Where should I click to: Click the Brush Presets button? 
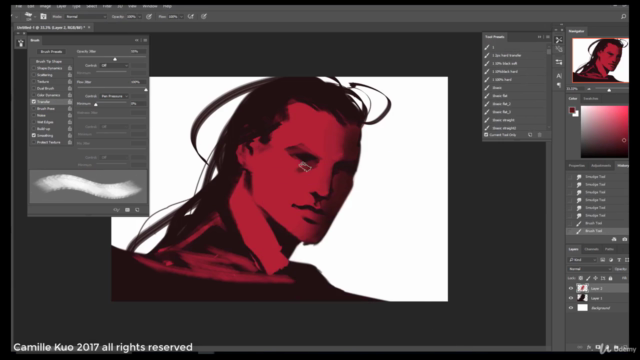(51, 52)
